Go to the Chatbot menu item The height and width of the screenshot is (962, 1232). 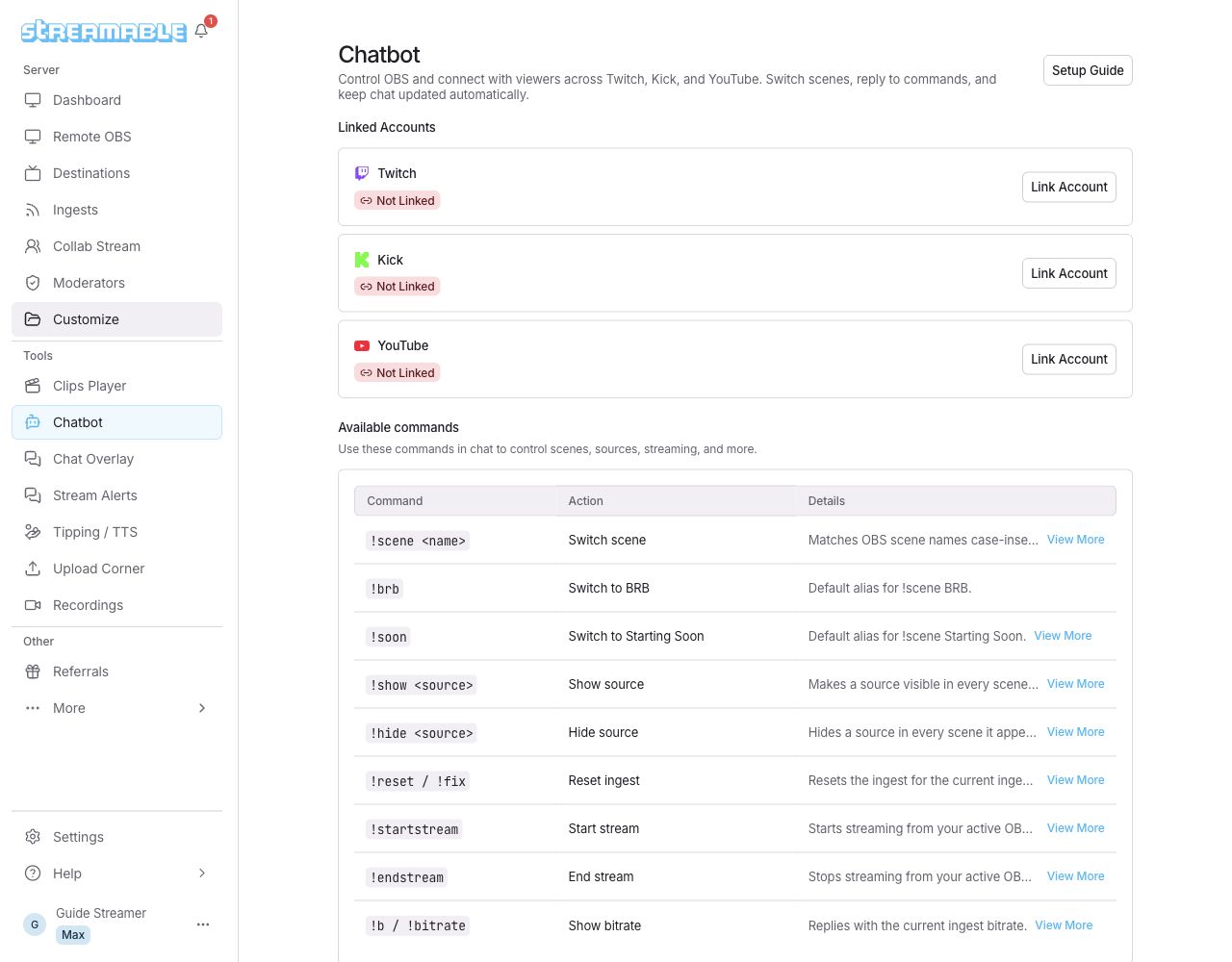point(116,422)
